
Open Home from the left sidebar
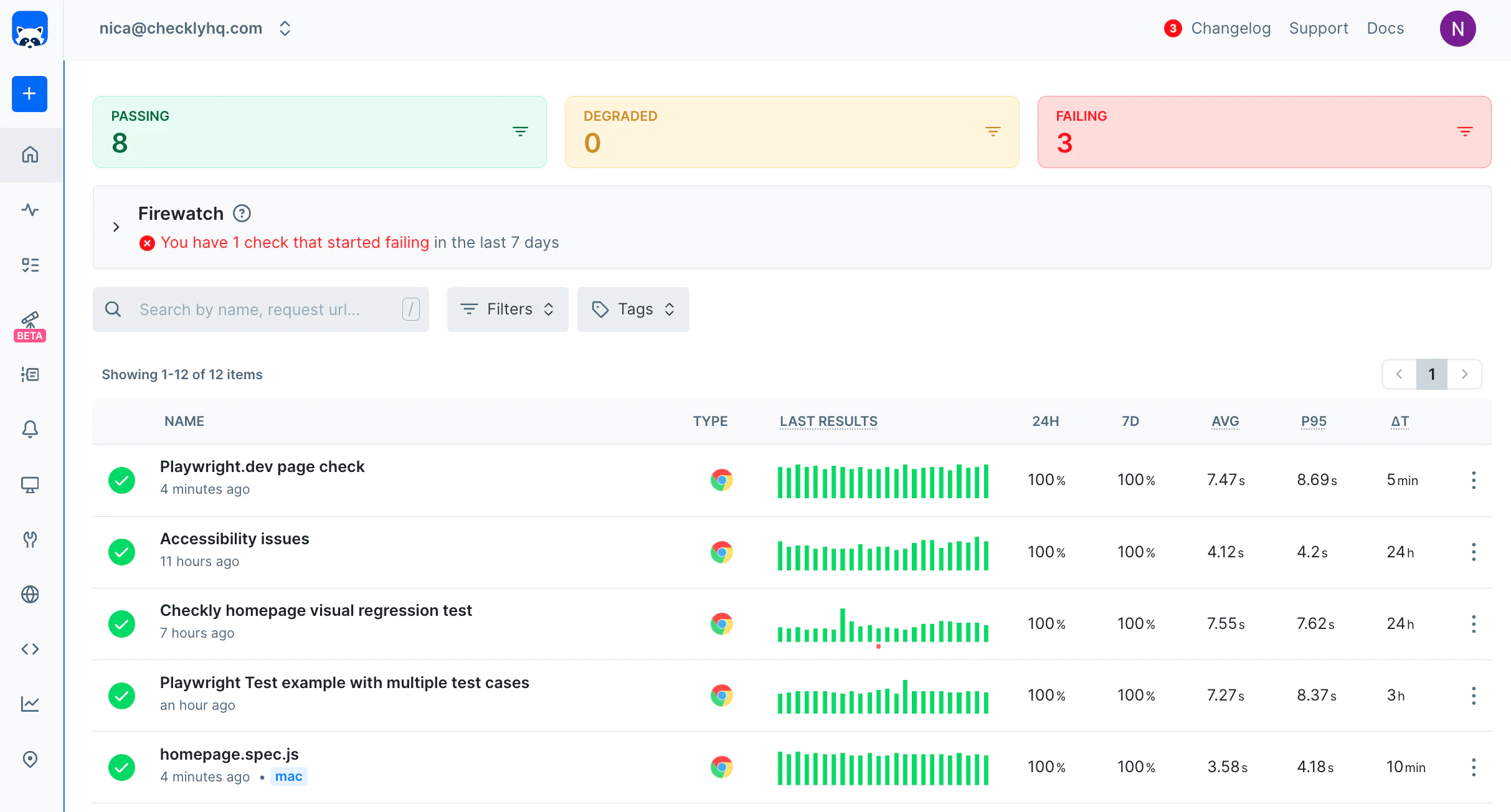coord(30,155)
